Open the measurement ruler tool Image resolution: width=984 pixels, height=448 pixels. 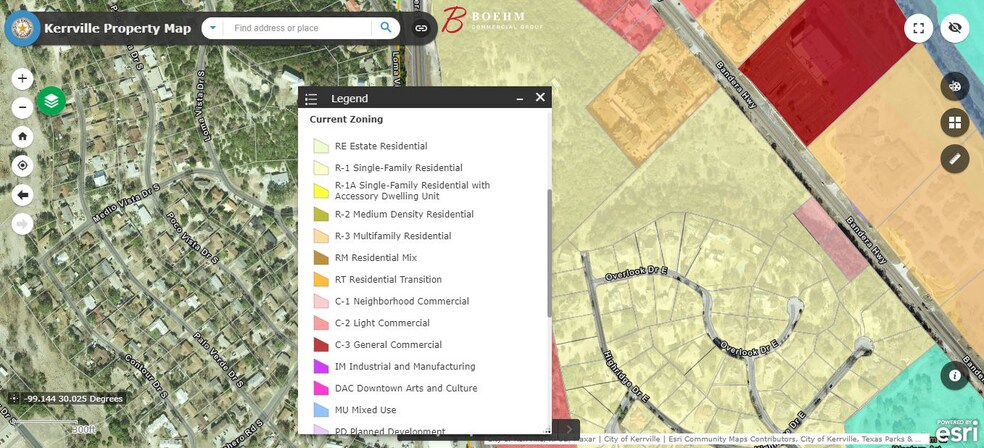pyautogui.click(x=954, y=158)
